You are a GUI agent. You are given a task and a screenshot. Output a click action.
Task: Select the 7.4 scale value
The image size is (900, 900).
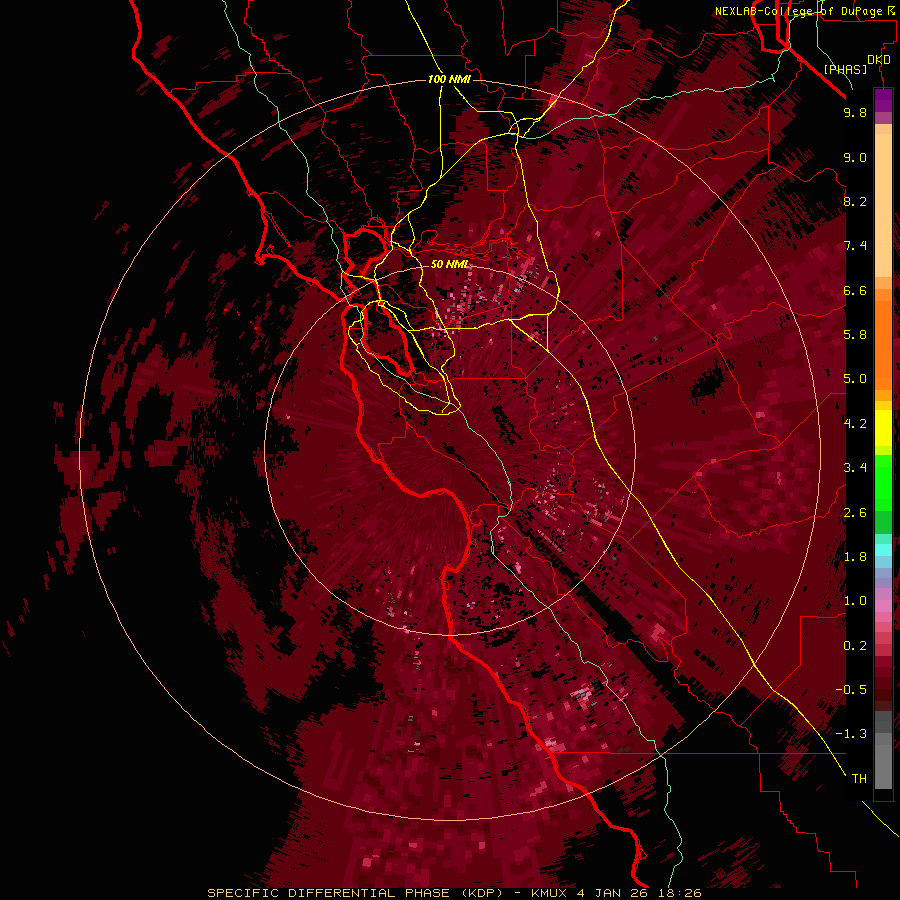coord(855,246)
